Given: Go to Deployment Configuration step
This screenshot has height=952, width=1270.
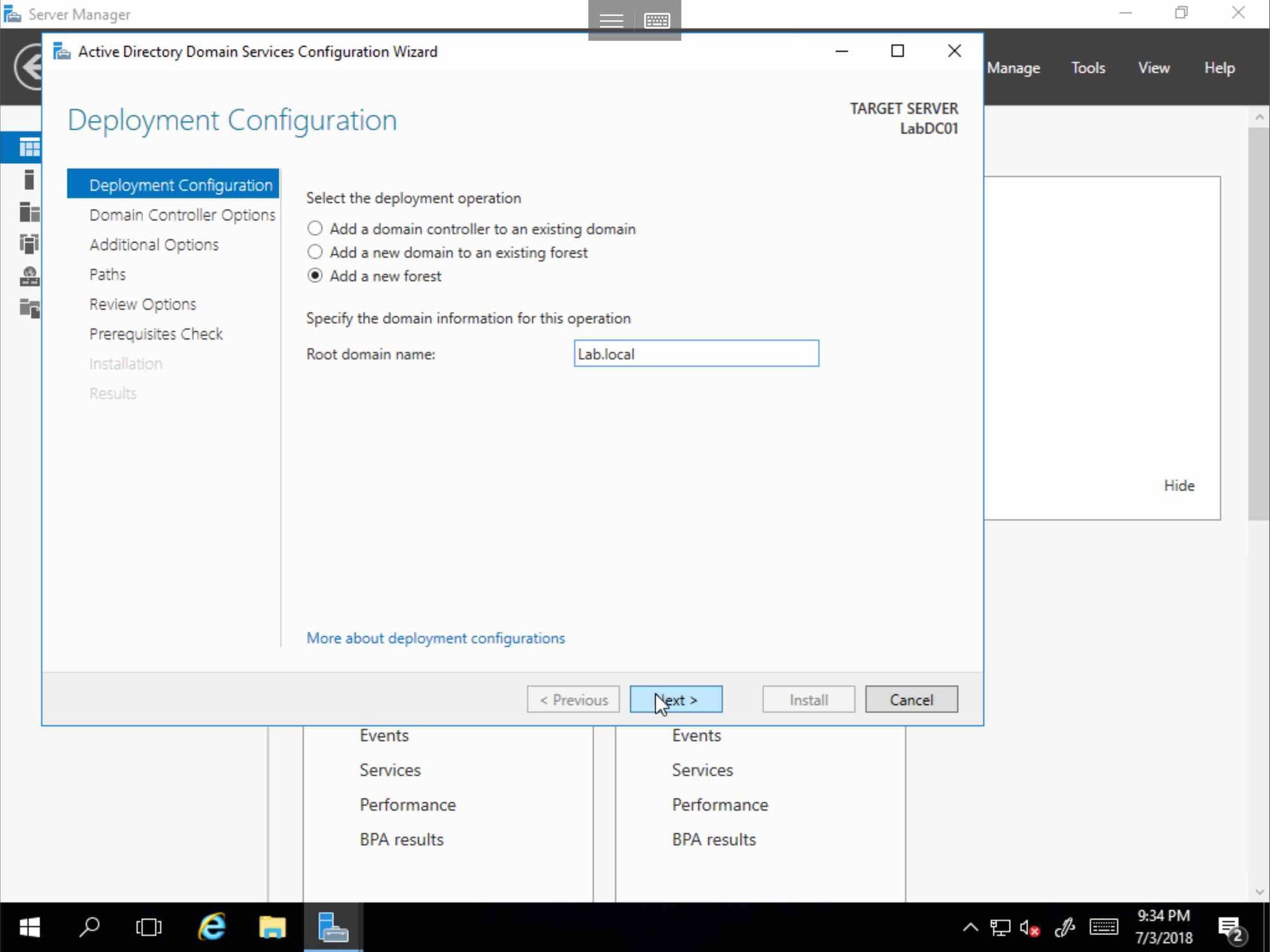Looking at the screenshot, I should 173,184.
